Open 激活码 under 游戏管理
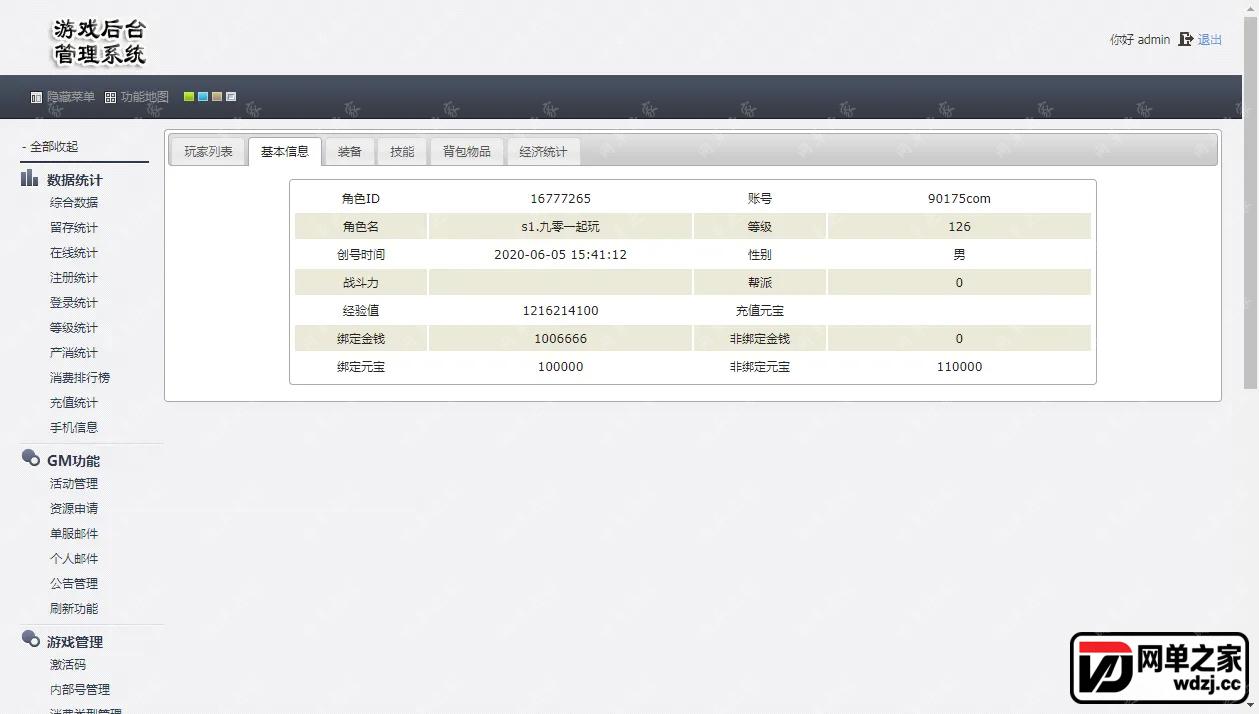 pyautogui.click(x=68, y=664)
